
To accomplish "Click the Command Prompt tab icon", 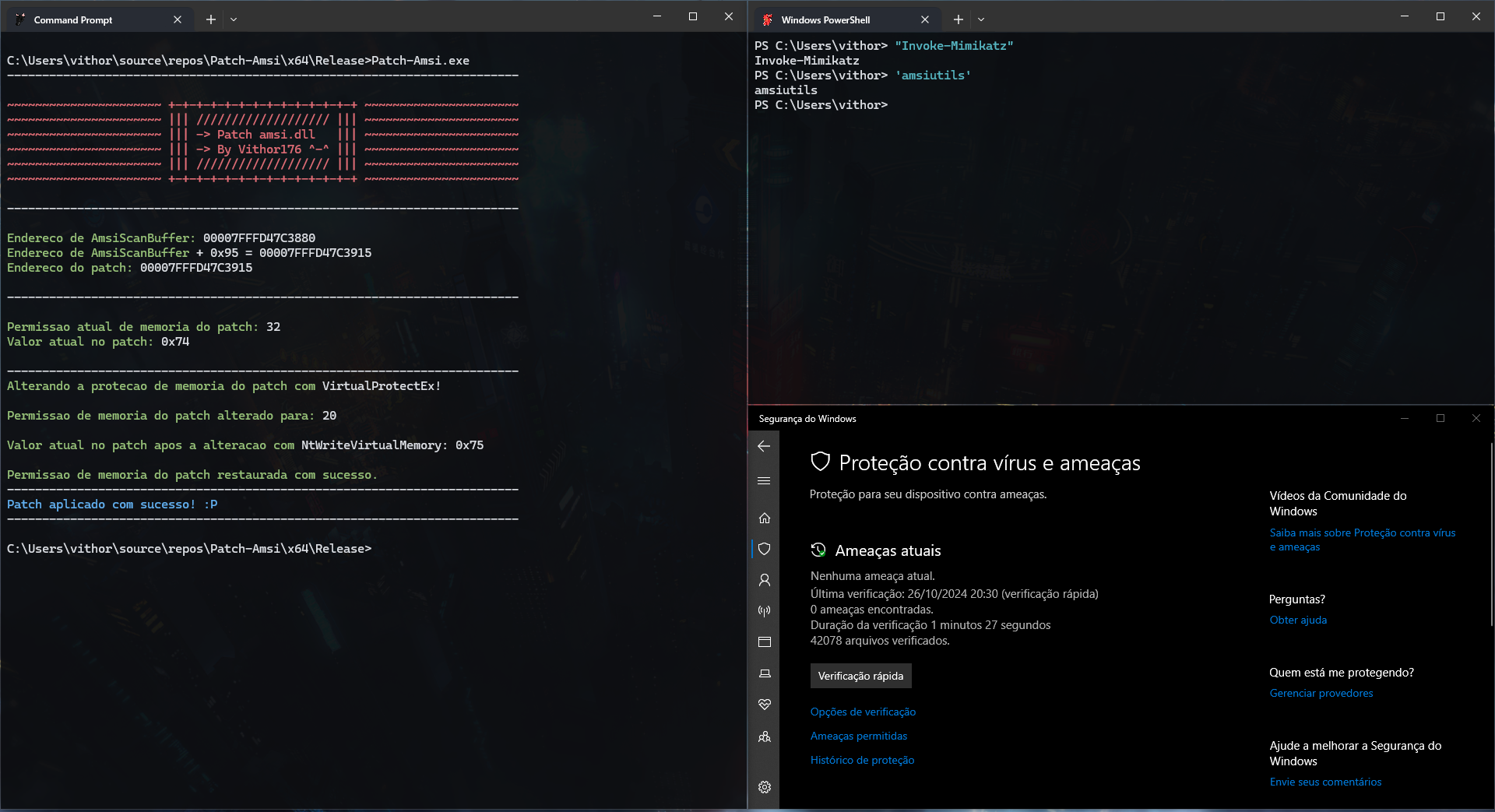I will click(20, 19).
